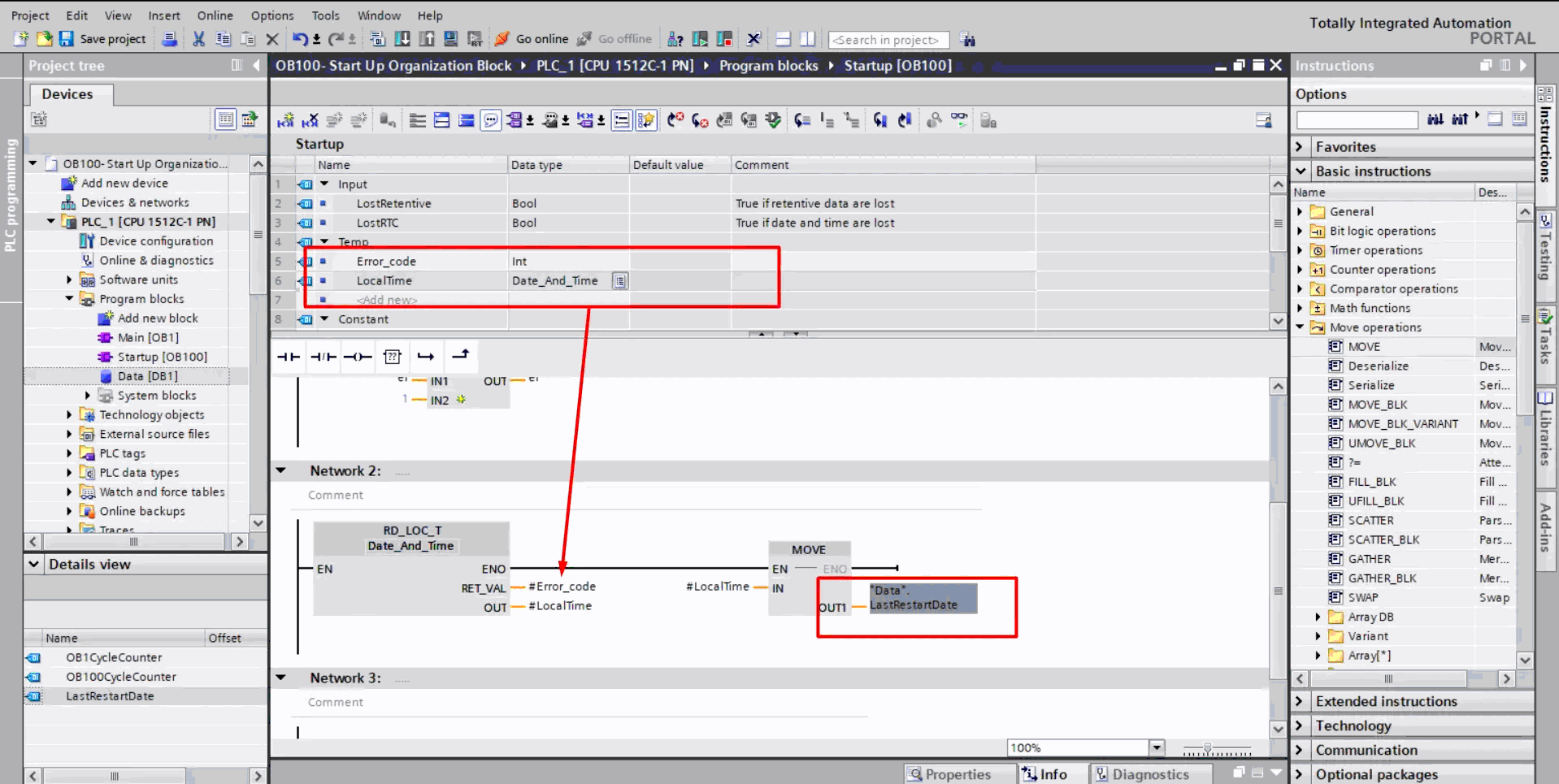Collapse the Temp section in interface table
This screenshot has width=1559, height=784.
324,241
